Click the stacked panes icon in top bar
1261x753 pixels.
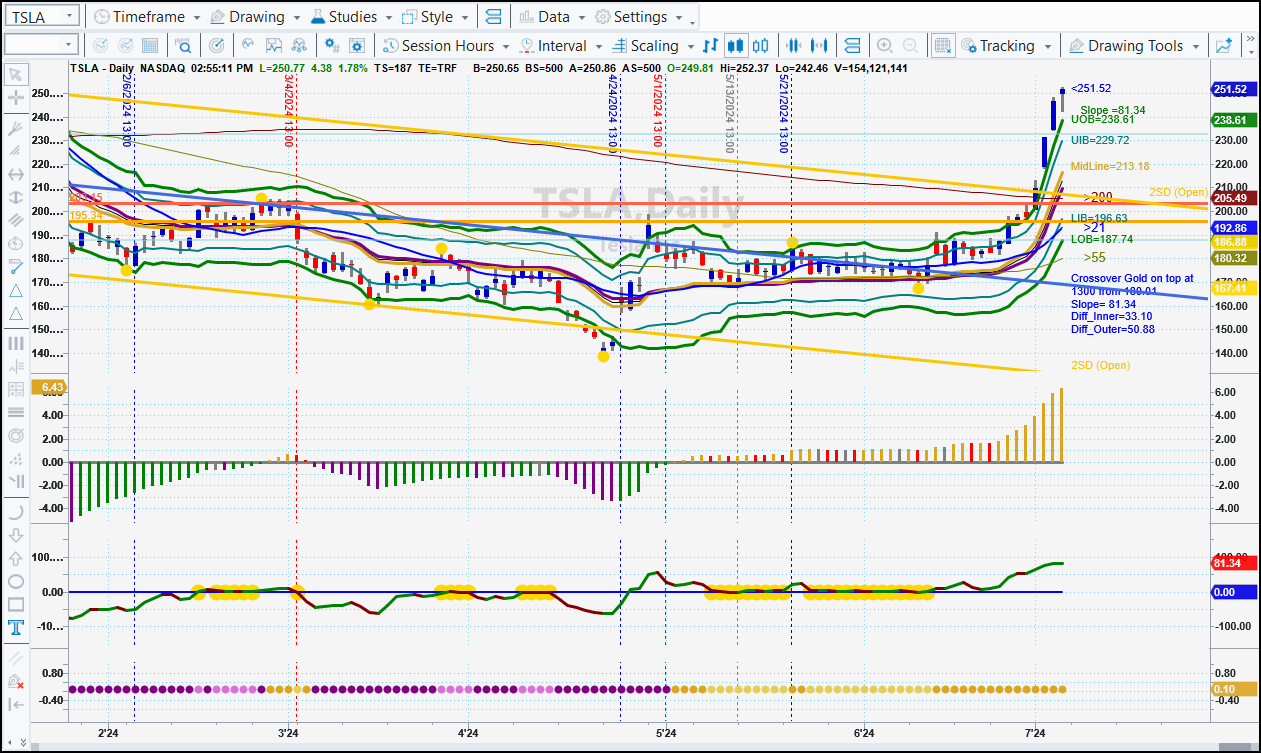(492, 17)
